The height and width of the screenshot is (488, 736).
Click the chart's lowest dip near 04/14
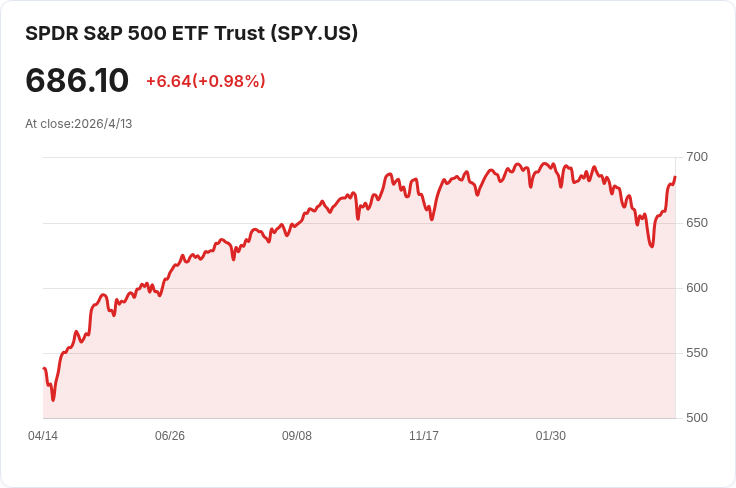click(x=53, y=400)
